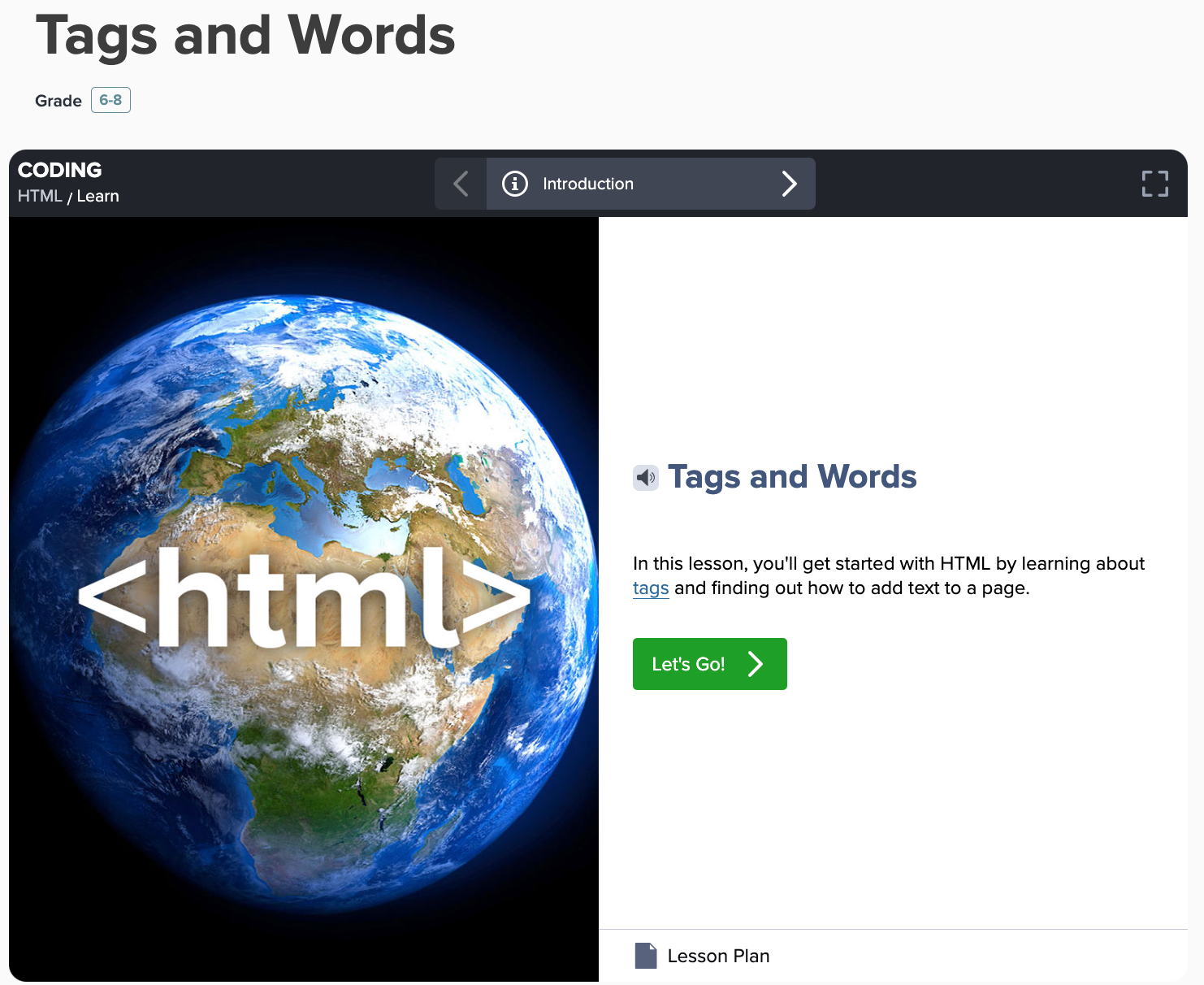This screenshot has height=985, width=1204.
Task: Click the Grade label text
Action: [58, 101]
